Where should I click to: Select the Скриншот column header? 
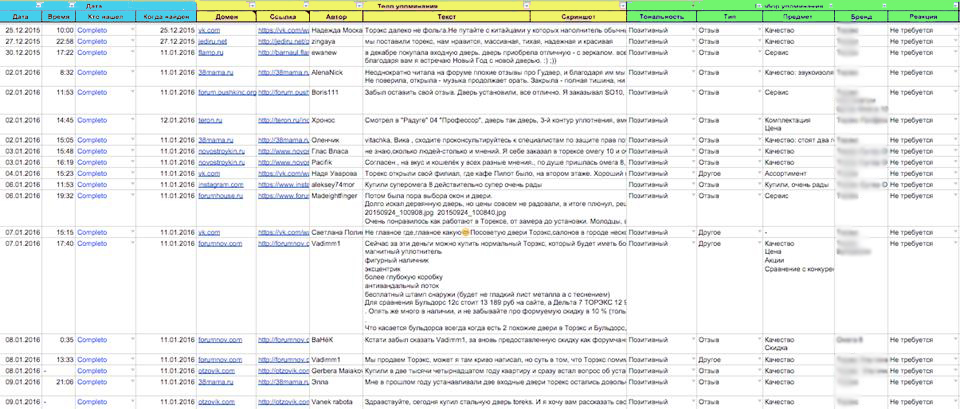[x=579, y=17]
